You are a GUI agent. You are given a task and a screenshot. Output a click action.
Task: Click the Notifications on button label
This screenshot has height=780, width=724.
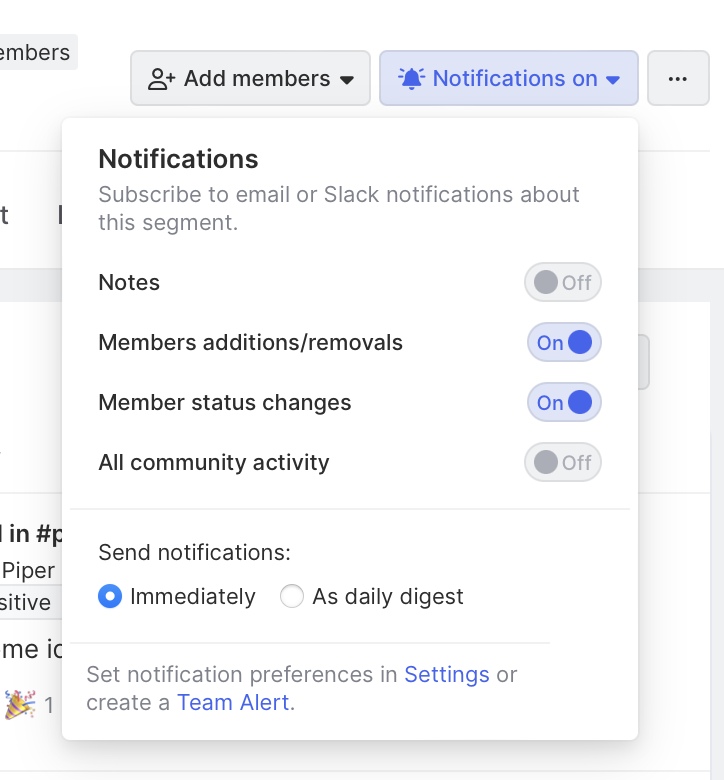click(515, 79)
